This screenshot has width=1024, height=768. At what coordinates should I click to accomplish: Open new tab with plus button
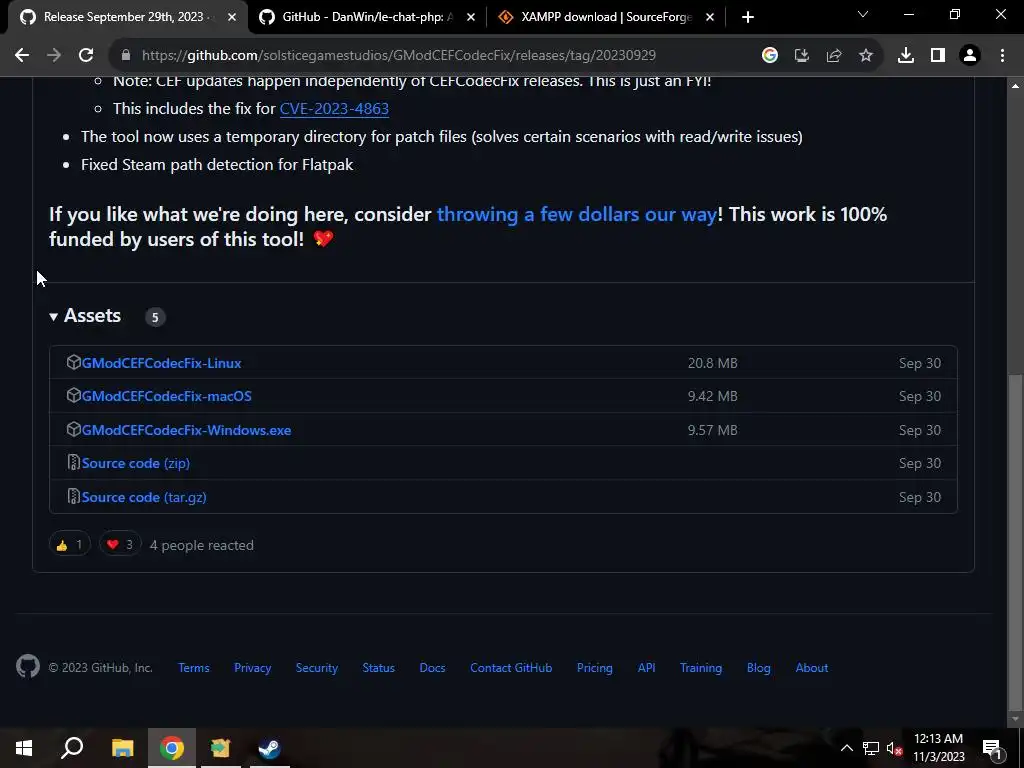tap(748, 17)
